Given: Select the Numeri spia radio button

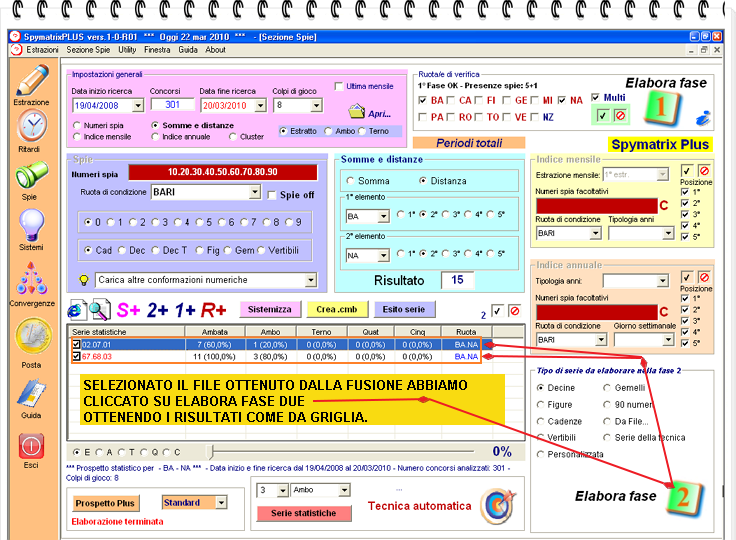Looking at the screenshot, I should [77, 126].
